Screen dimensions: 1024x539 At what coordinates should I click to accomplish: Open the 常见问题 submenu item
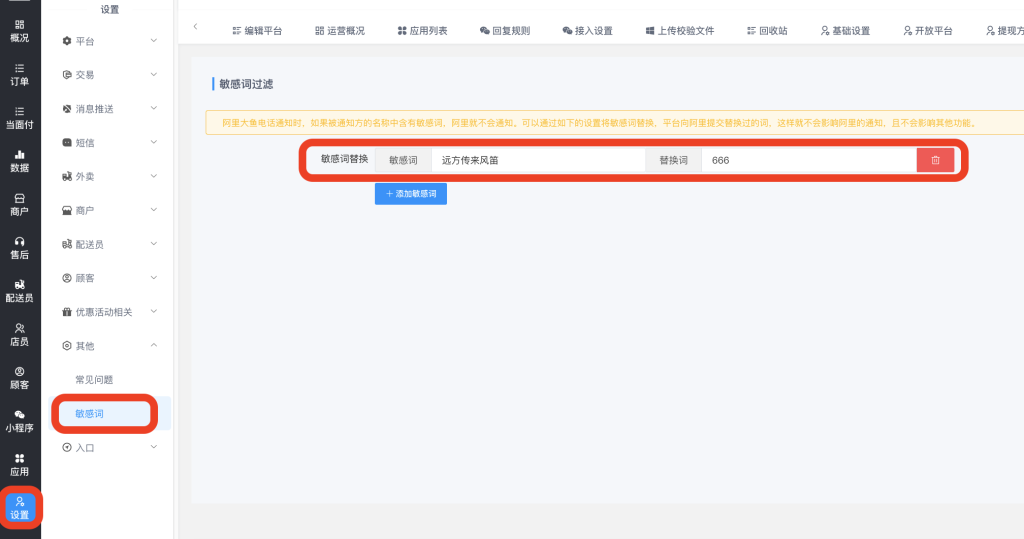tap(95, 380)
